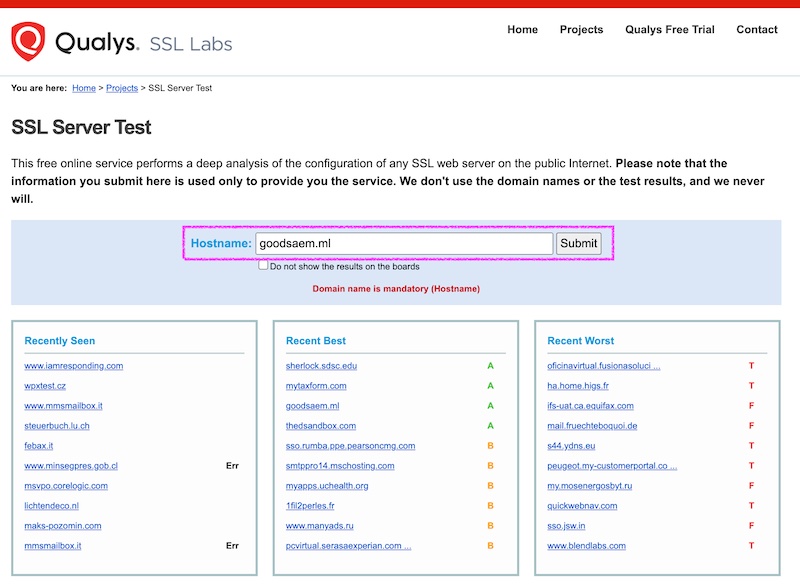The height and width of the screenshot is (588, 800).
Task: Click grade F beside ifs-uat.ca.equifax.com
Action: click(751, 406)
